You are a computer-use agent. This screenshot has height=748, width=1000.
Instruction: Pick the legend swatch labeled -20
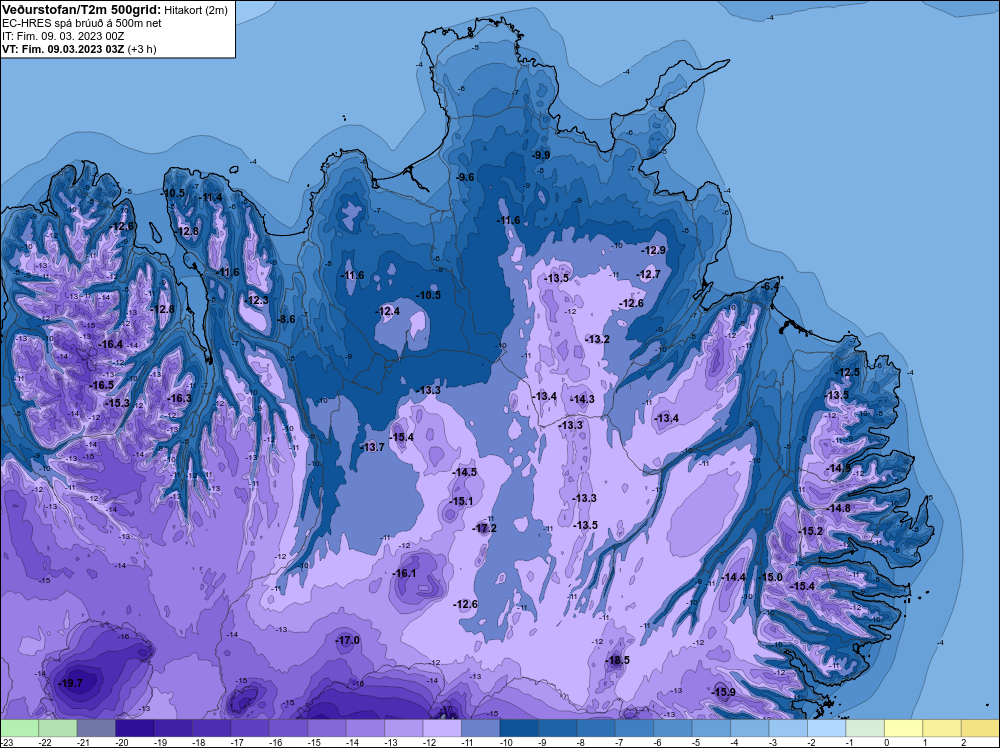[x=135, y=728]
